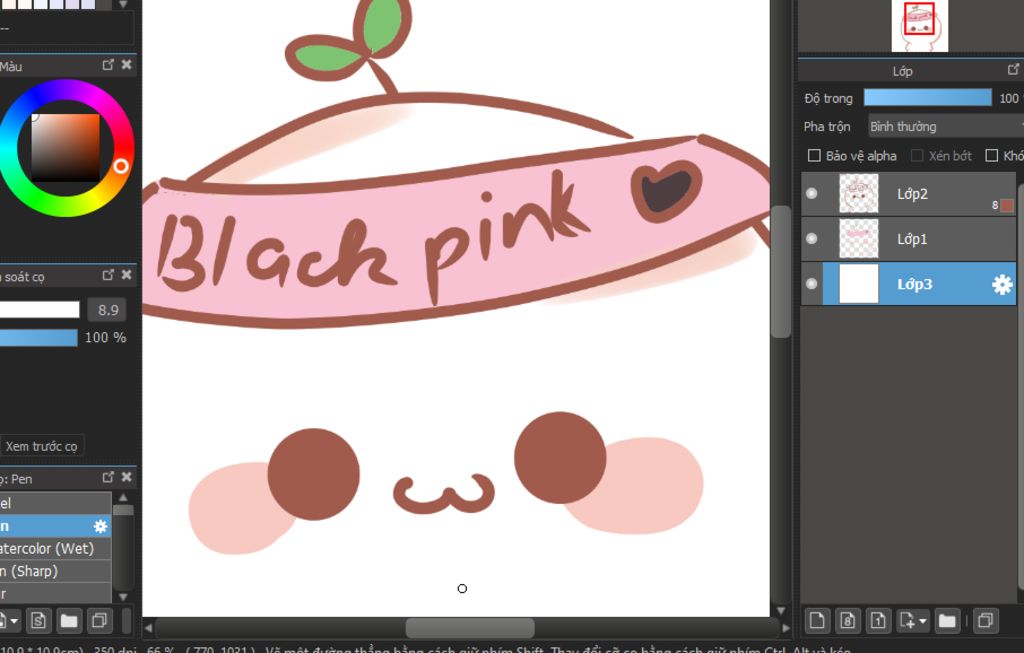Open the add layer plus dropdown

[912, 620]
